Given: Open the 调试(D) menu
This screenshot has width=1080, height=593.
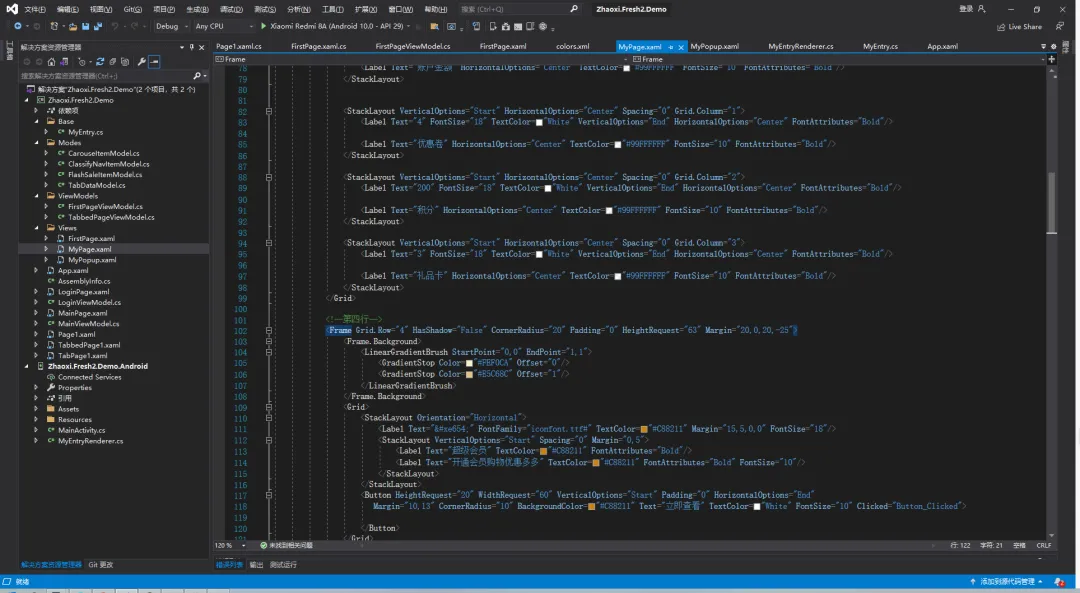Looking at the screenshot, I should (231, 9).
